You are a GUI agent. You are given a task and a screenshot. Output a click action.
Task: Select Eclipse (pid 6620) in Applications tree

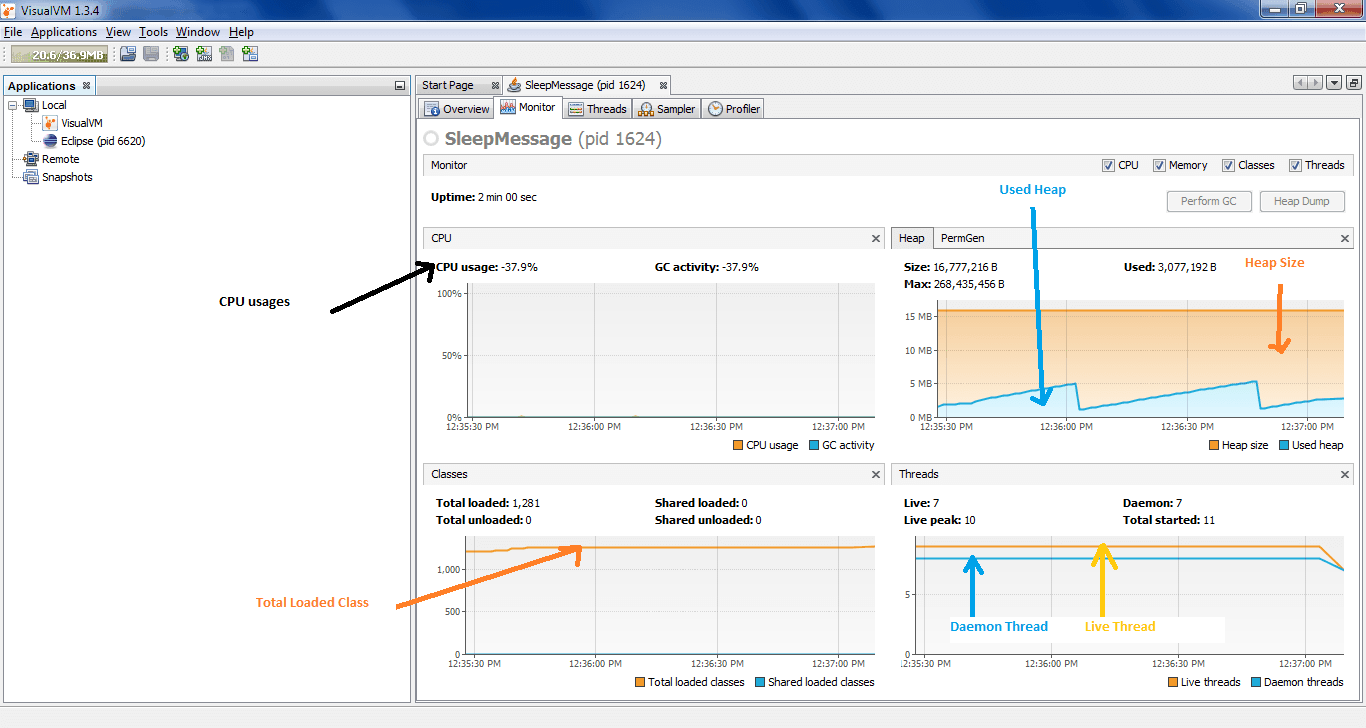pos(102,141)
